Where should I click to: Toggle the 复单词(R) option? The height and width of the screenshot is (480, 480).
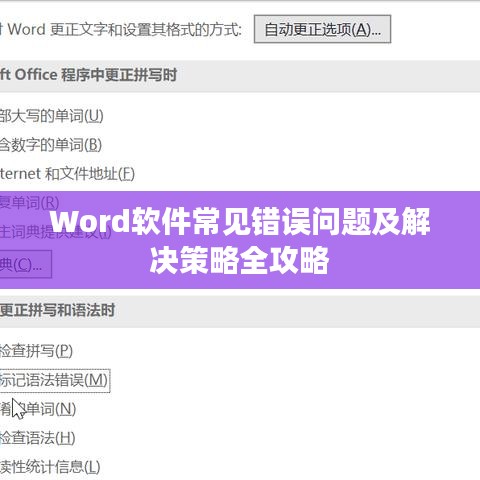pos(30,203)
